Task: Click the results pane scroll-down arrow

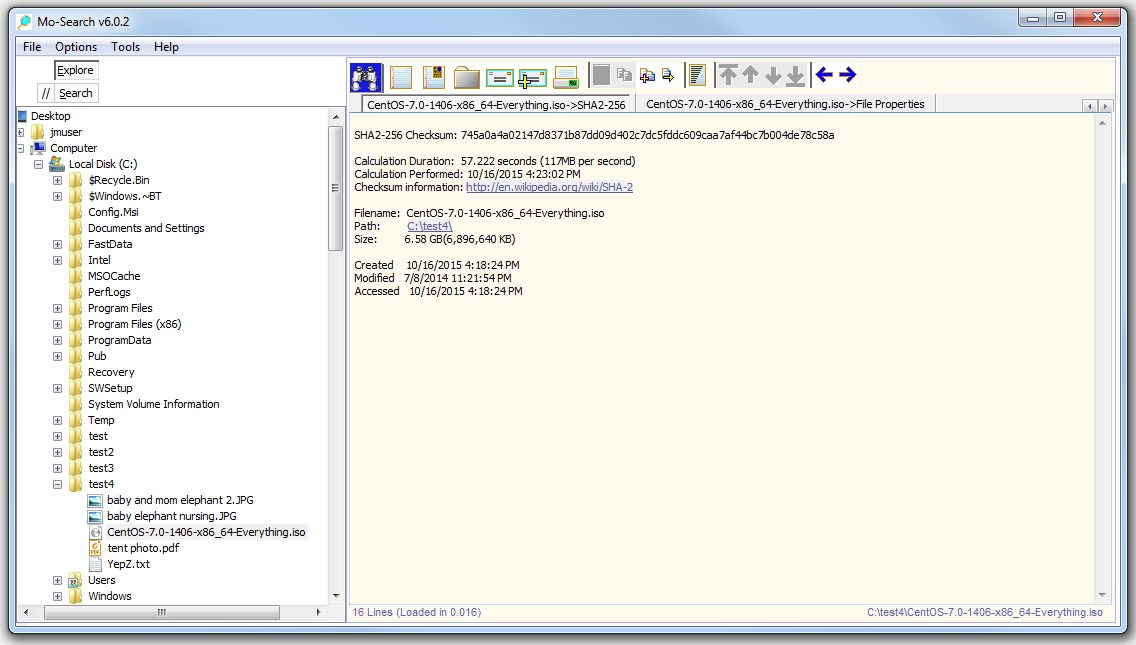Action: tap(1102, 595)
